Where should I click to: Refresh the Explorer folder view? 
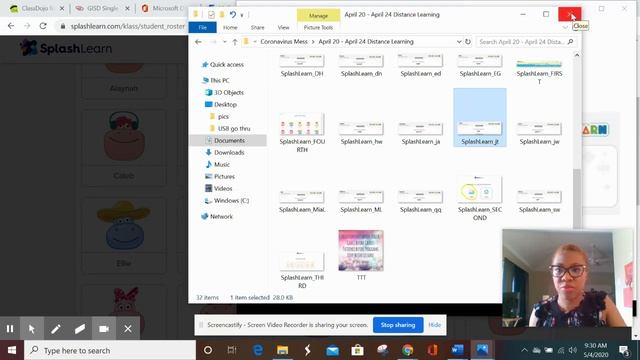point(468,42)
